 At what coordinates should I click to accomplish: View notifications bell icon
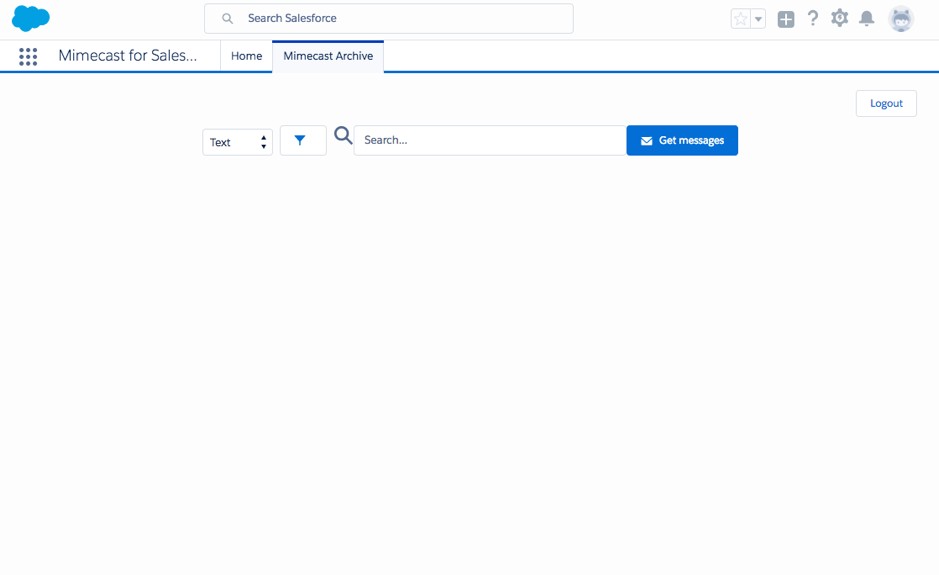click(x=867, y=19)
